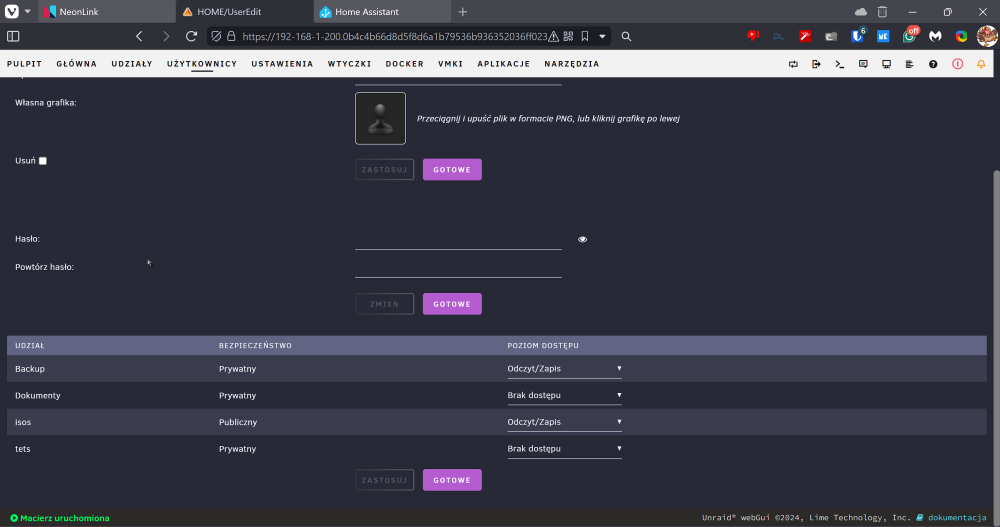Screen dimensions: 1000x527
Task: Click the Hasło password input field
Action: tap(459, 239)
